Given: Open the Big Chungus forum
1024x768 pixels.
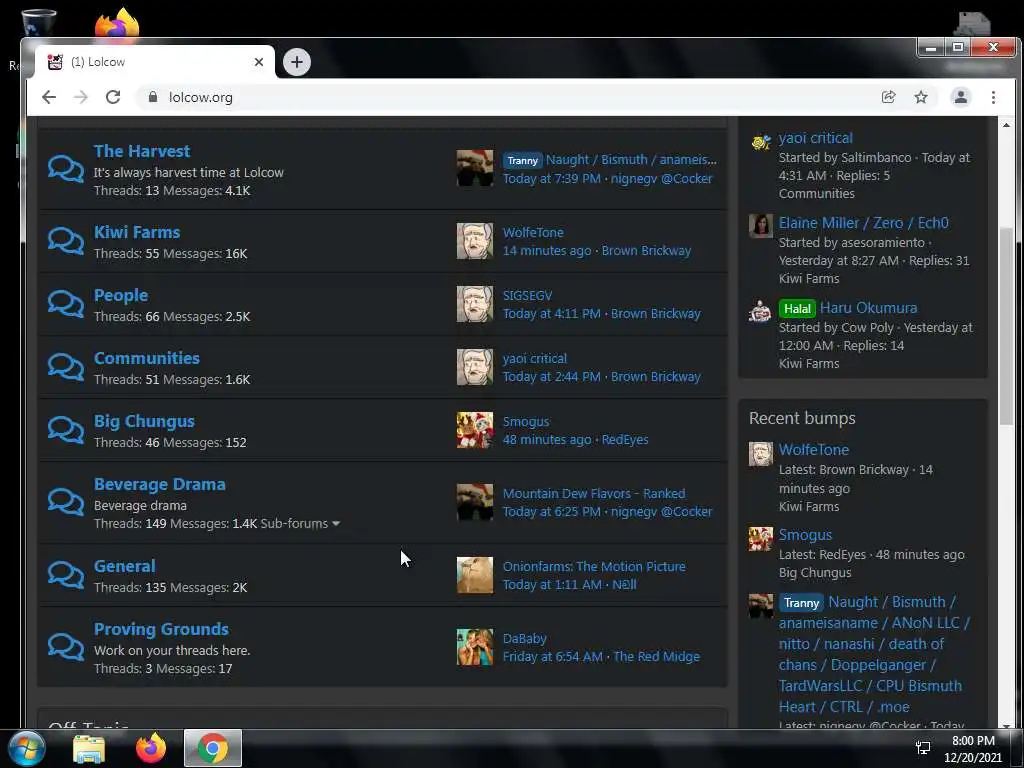Looking at the screenshot, I should (144, 421).
